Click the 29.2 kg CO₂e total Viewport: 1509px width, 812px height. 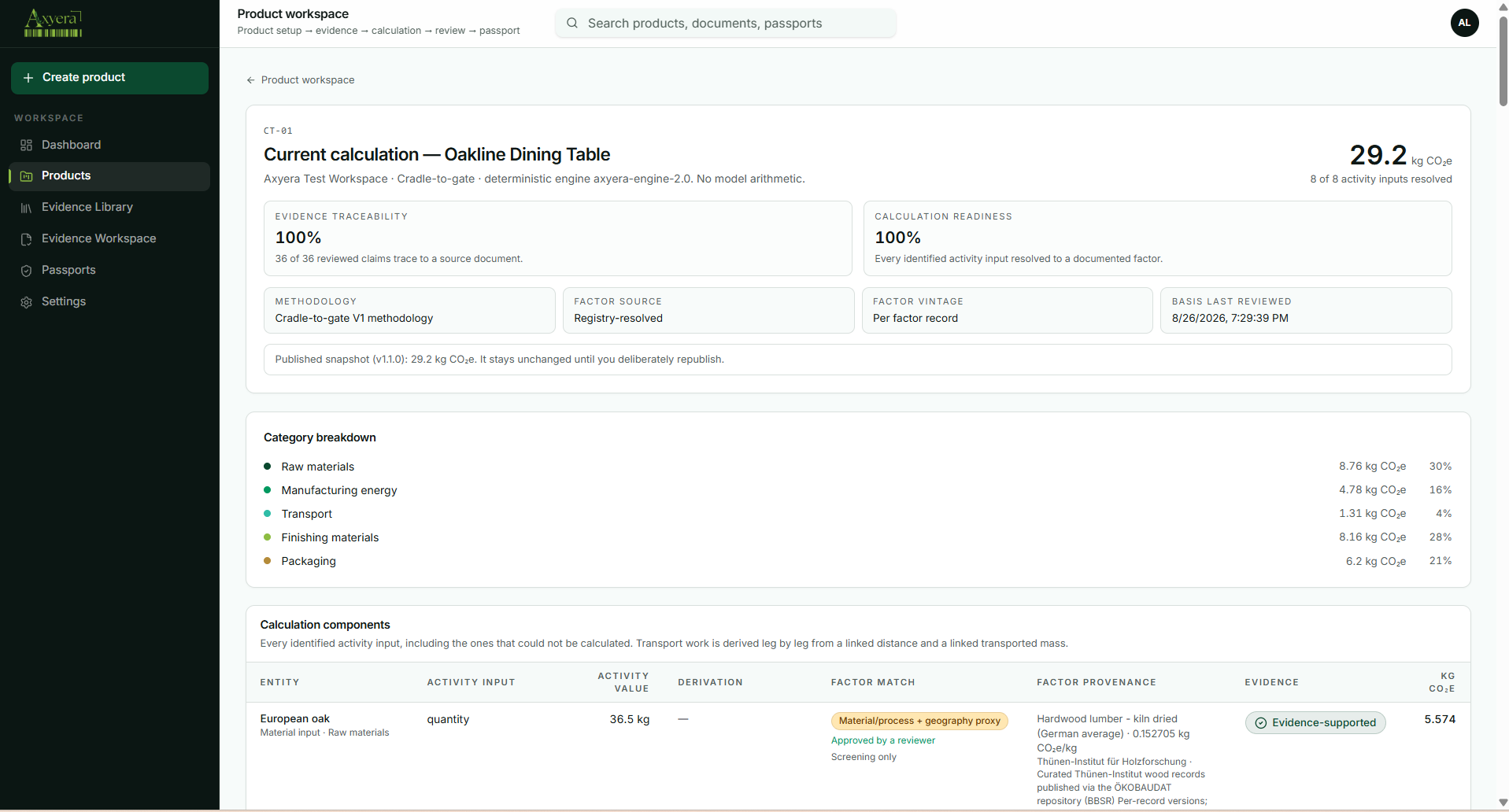coord(1401,155)
